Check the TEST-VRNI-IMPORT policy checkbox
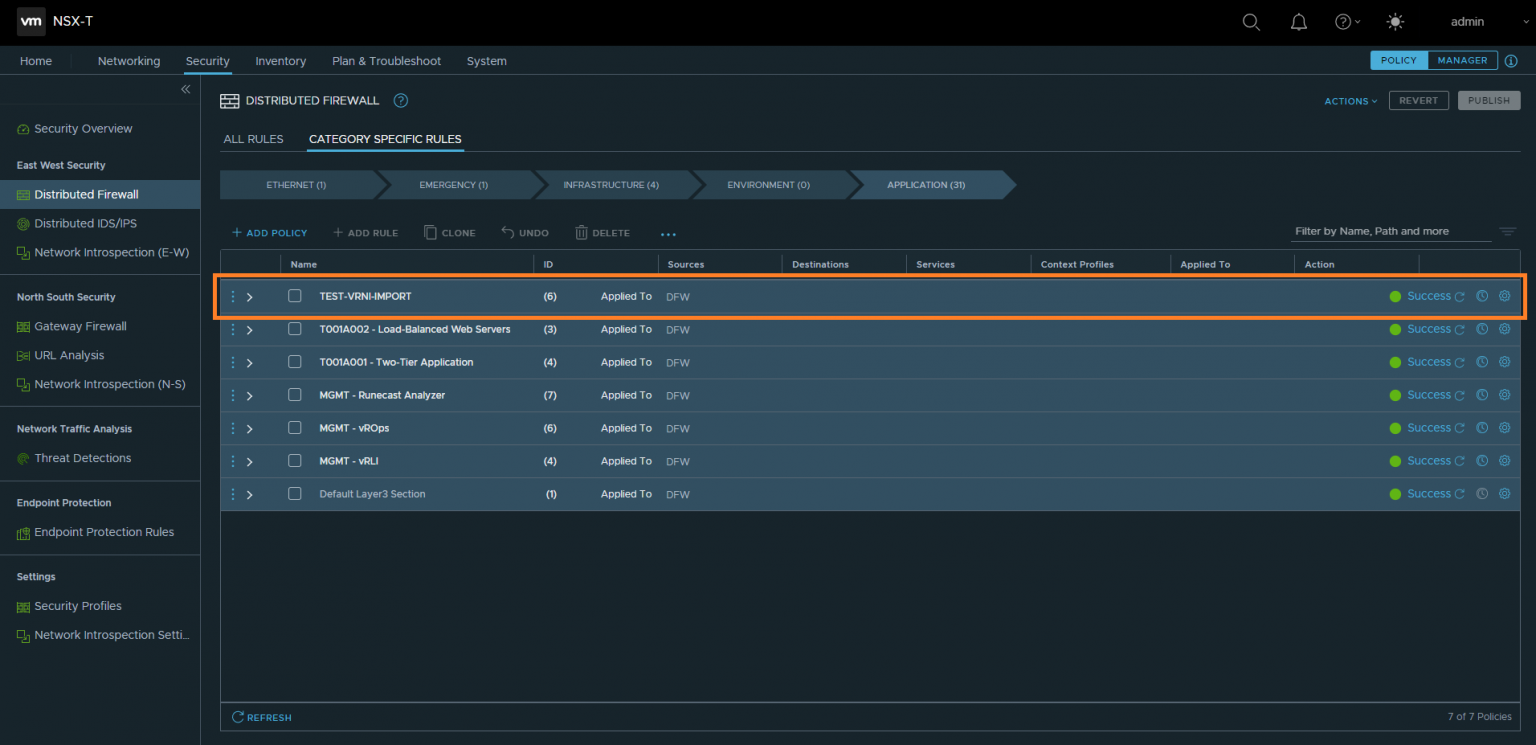1536x745 pixels. point(294,296)
